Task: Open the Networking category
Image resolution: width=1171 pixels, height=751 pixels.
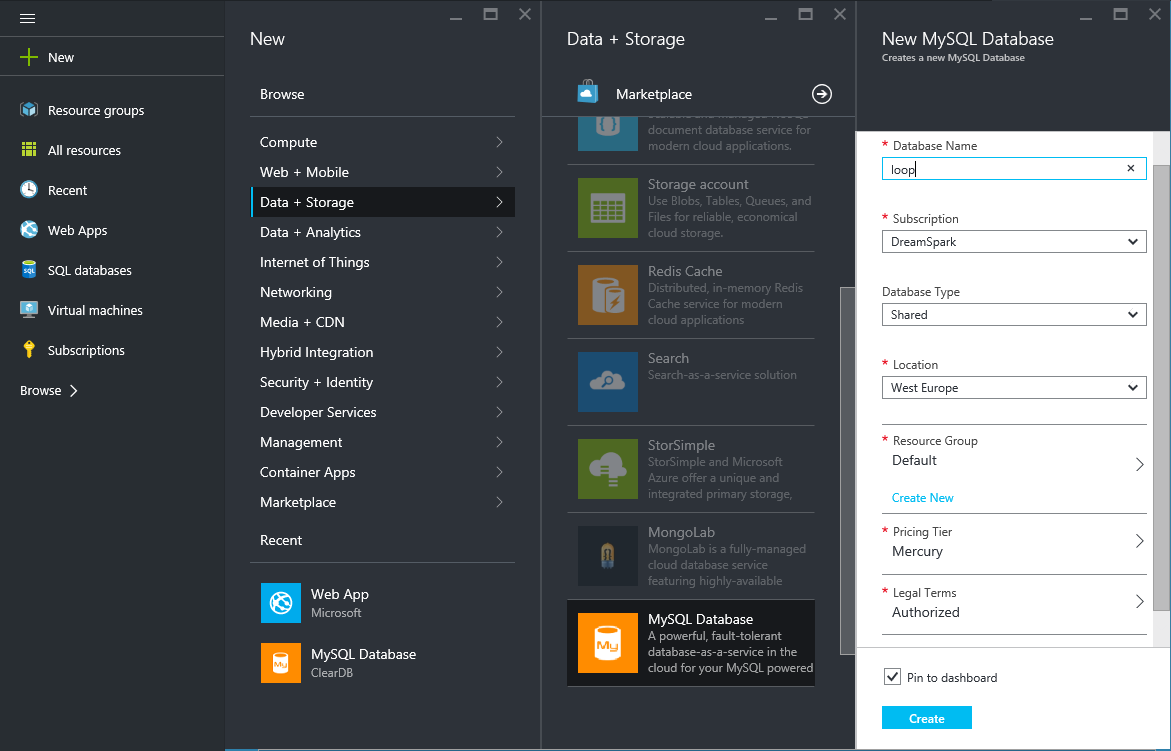Action: click(x=383, y=292)
